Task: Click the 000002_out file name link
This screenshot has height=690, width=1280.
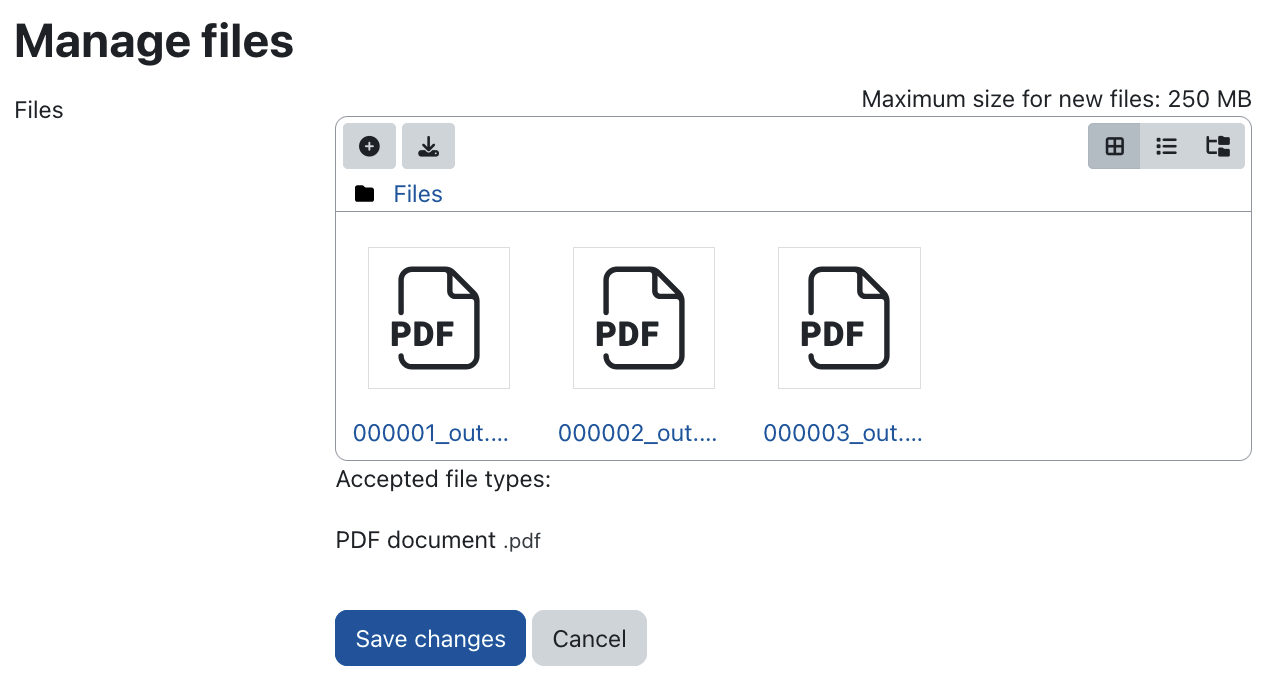Action: tap(637, 433)
